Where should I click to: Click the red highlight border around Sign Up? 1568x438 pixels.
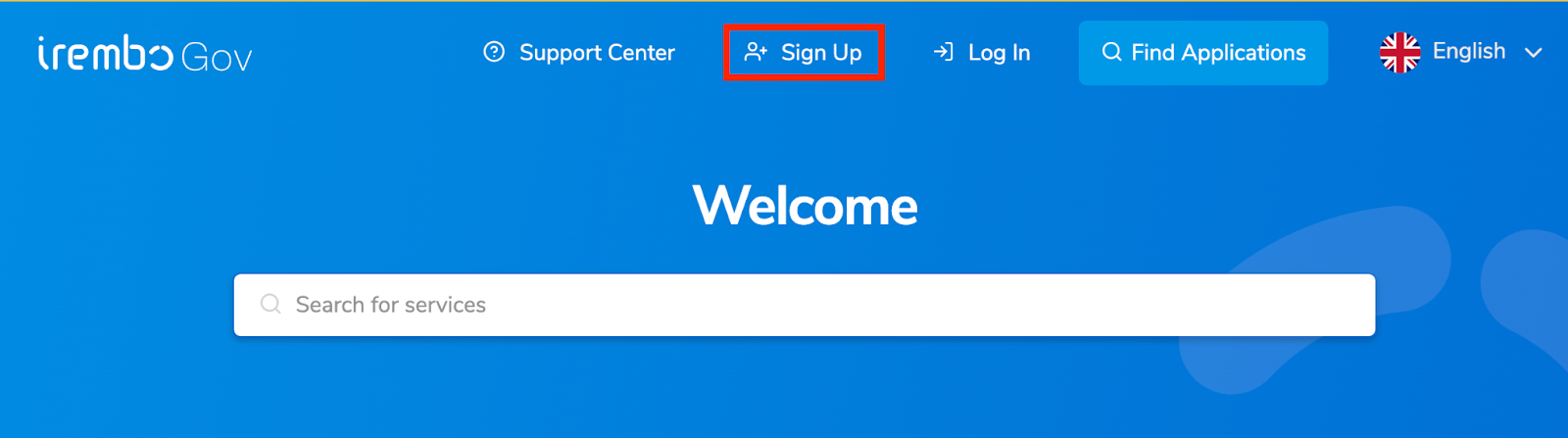804,26
